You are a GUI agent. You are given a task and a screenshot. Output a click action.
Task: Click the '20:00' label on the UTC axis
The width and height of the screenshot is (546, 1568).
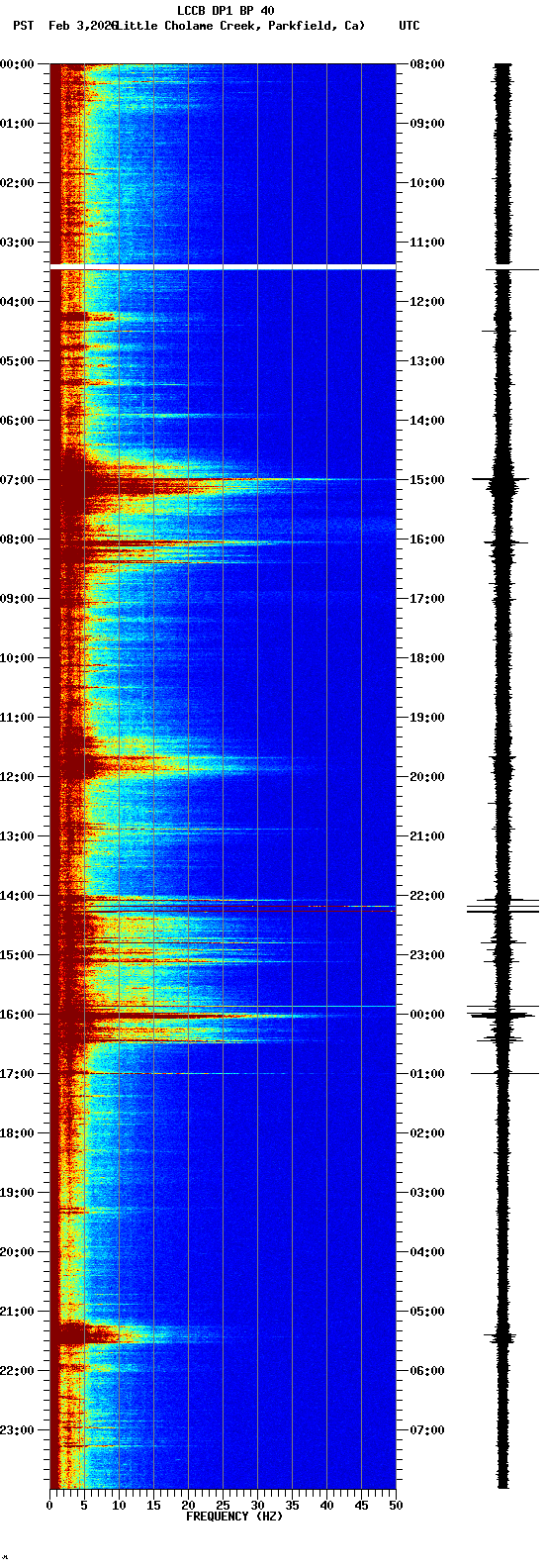coord(427,777)
